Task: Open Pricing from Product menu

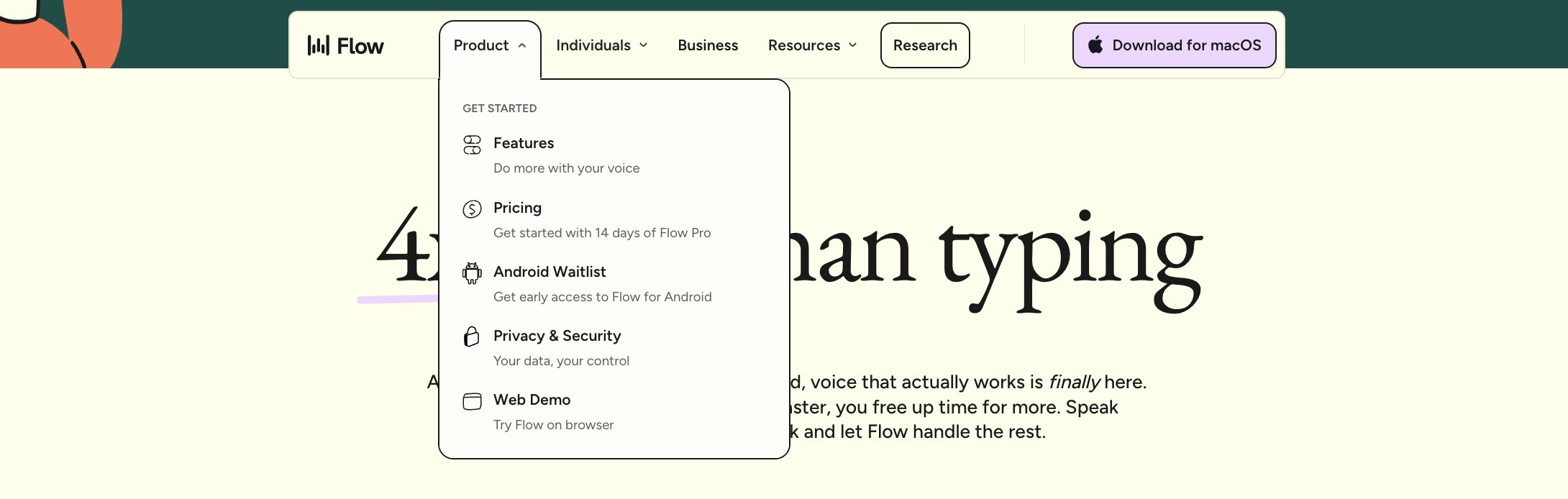Action: click(x=614, y=220)
